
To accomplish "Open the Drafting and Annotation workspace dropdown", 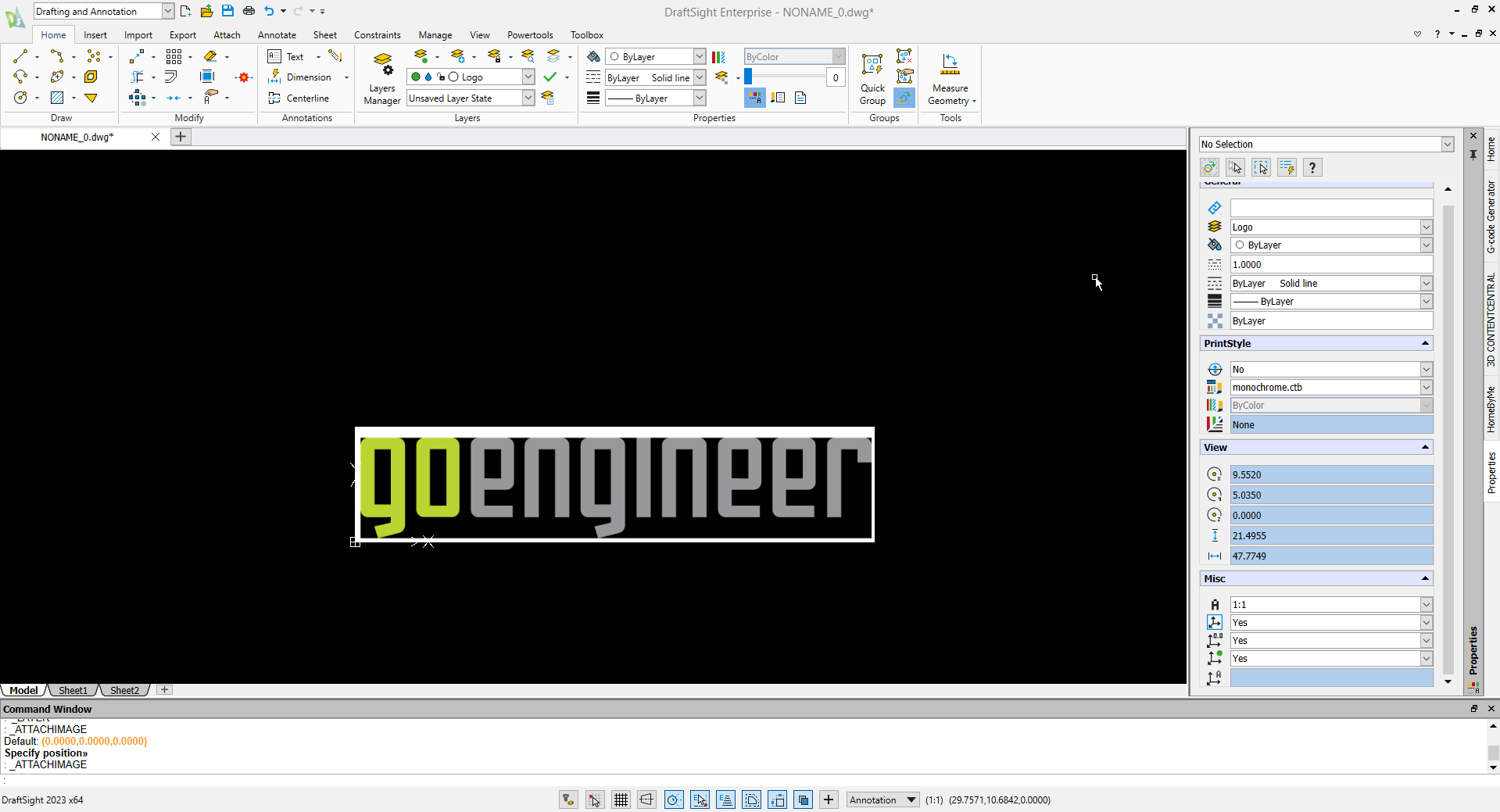I will coord(167,11).
